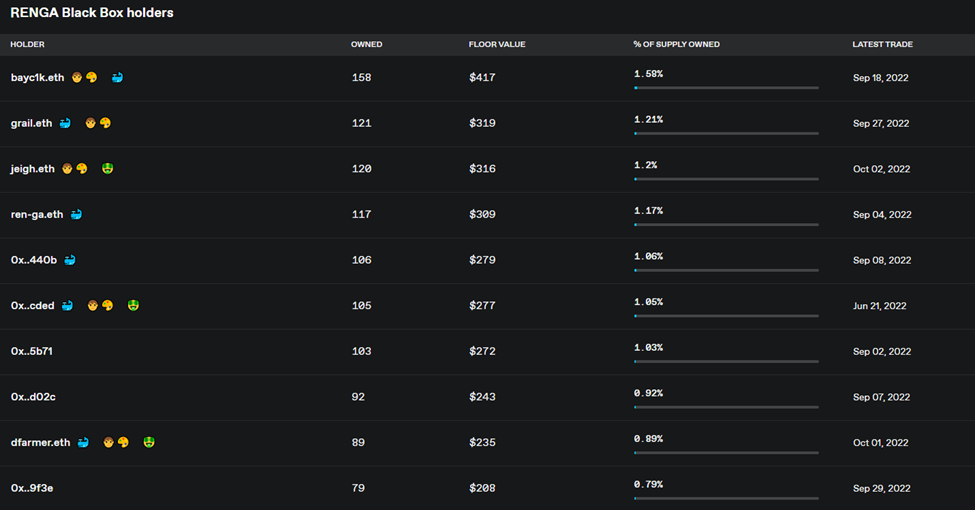Image resolution: width=975 pixels, height=510 pixels.
Task: Click the artist palette badge next to 0x..cded
Action: pyautogui.click(x=108, y=305)
